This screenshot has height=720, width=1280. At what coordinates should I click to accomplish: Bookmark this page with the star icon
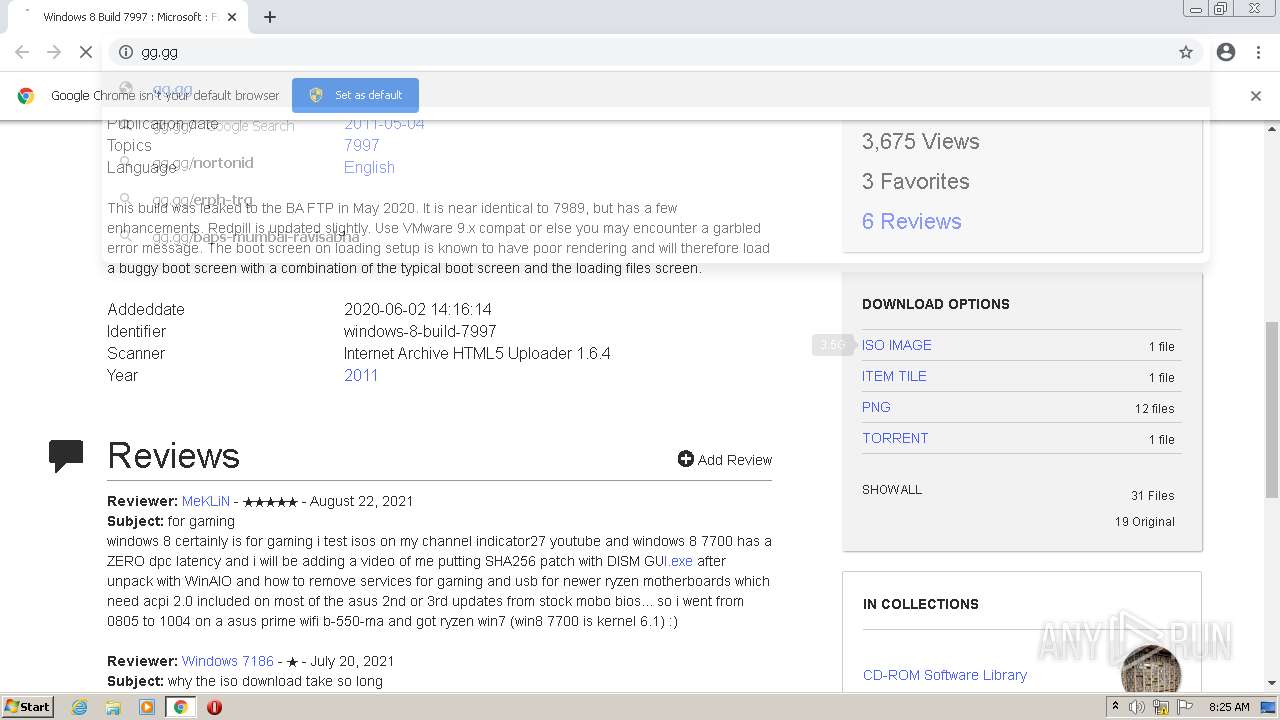tap(1186, 52)
